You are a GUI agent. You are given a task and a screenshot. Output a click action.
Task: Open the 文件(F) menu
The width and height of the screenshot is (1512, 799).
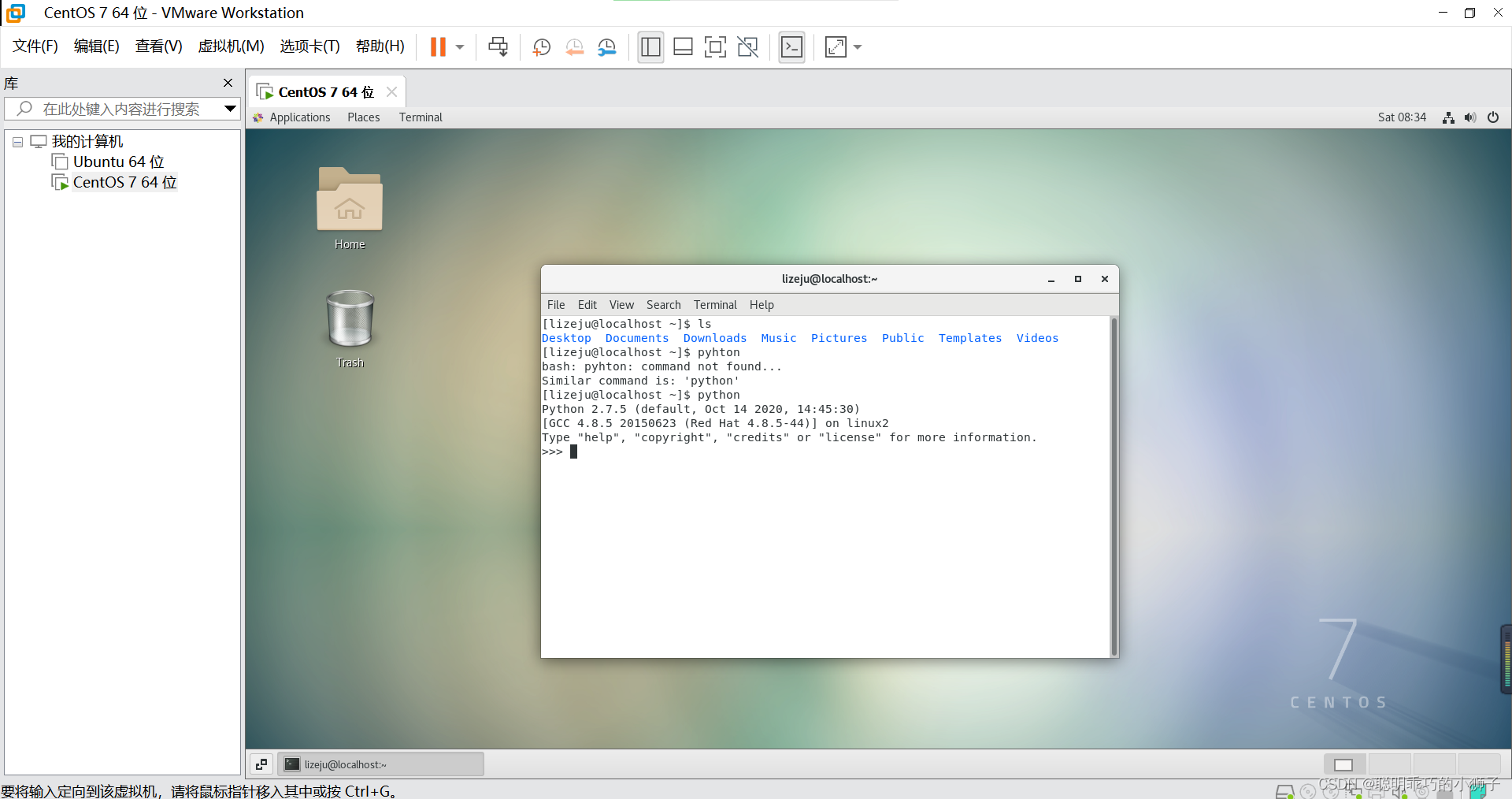[35, 46]
